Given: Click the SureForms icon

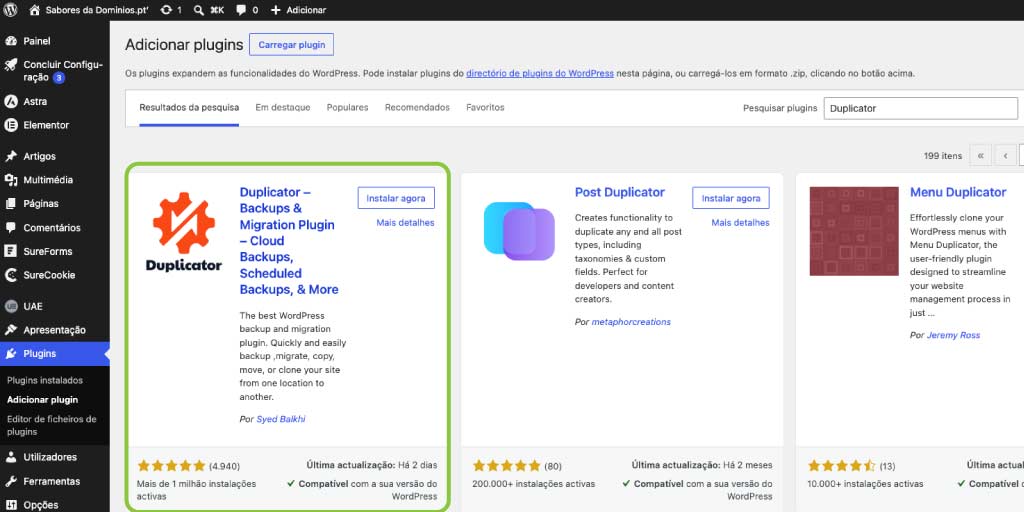Looking at the screenshot, I should 10,251.
